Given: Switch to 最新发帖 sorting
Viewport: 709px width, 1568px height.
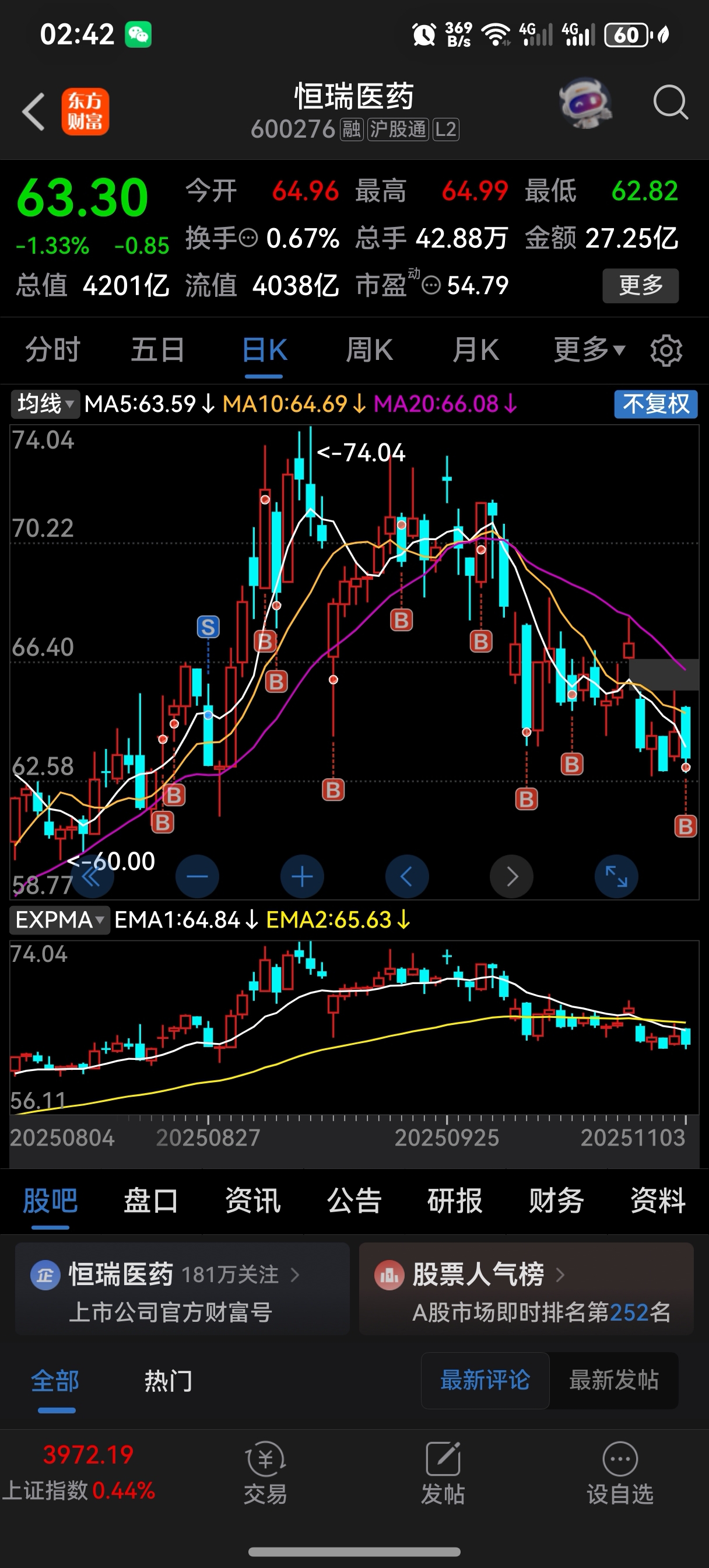Looking at the screenshot, I should (614, 1381).
